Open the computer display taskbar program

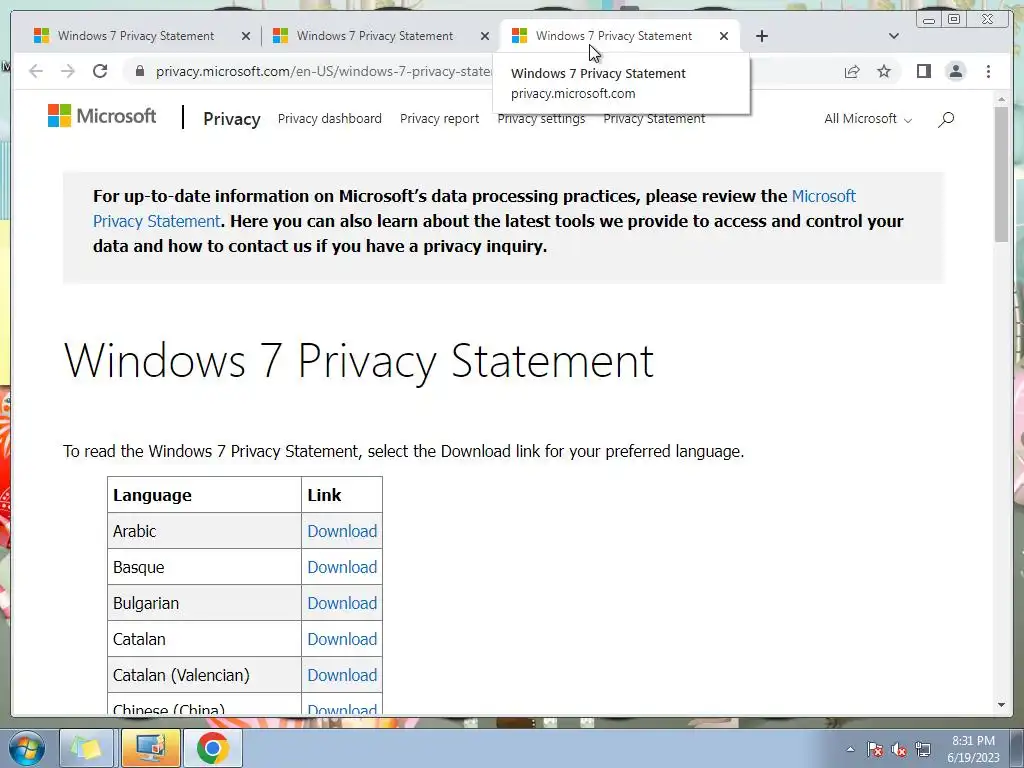tap(150, 748)
